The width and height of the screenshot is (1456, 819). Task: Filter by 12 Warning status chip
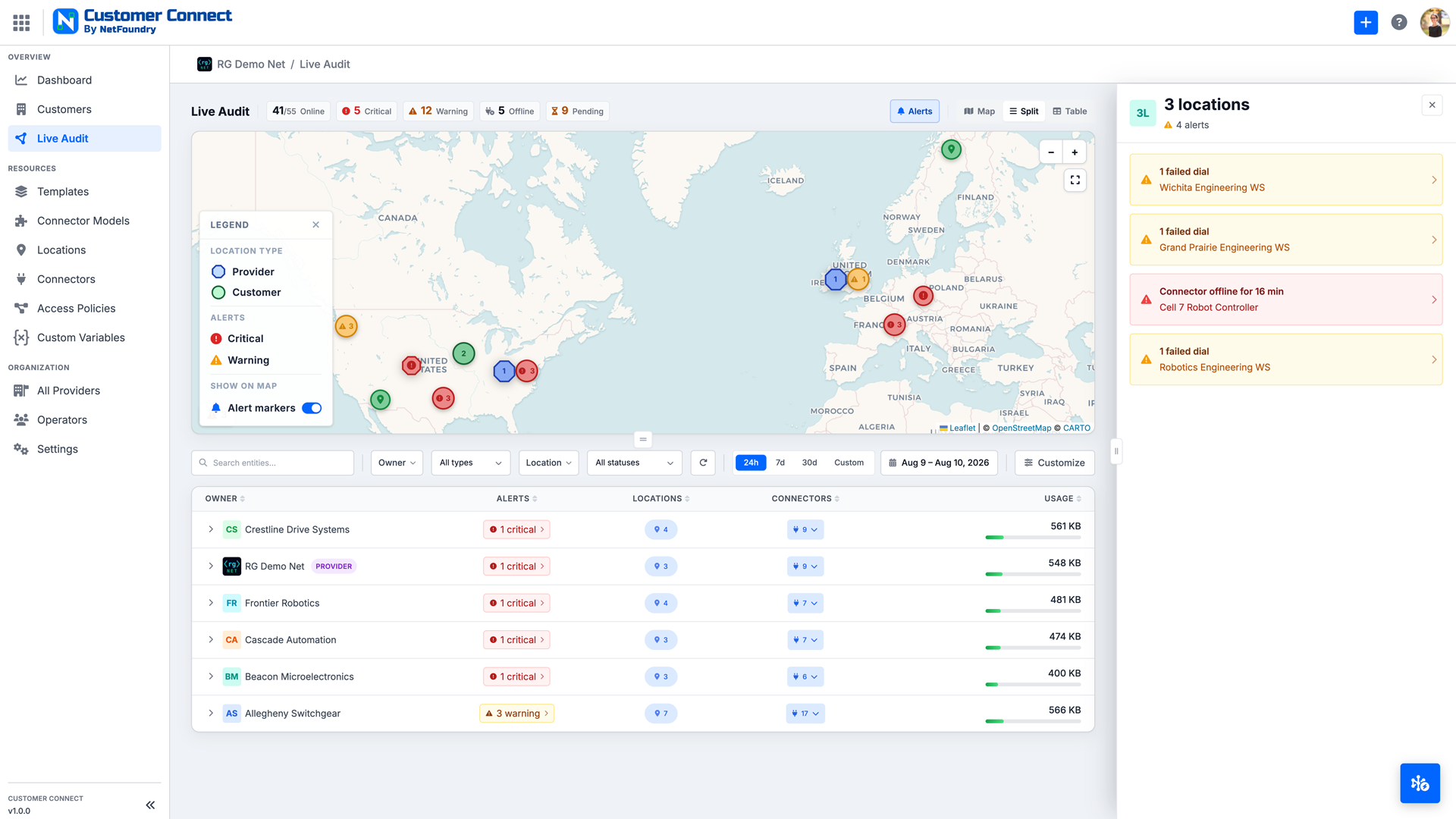pos(438,111)
